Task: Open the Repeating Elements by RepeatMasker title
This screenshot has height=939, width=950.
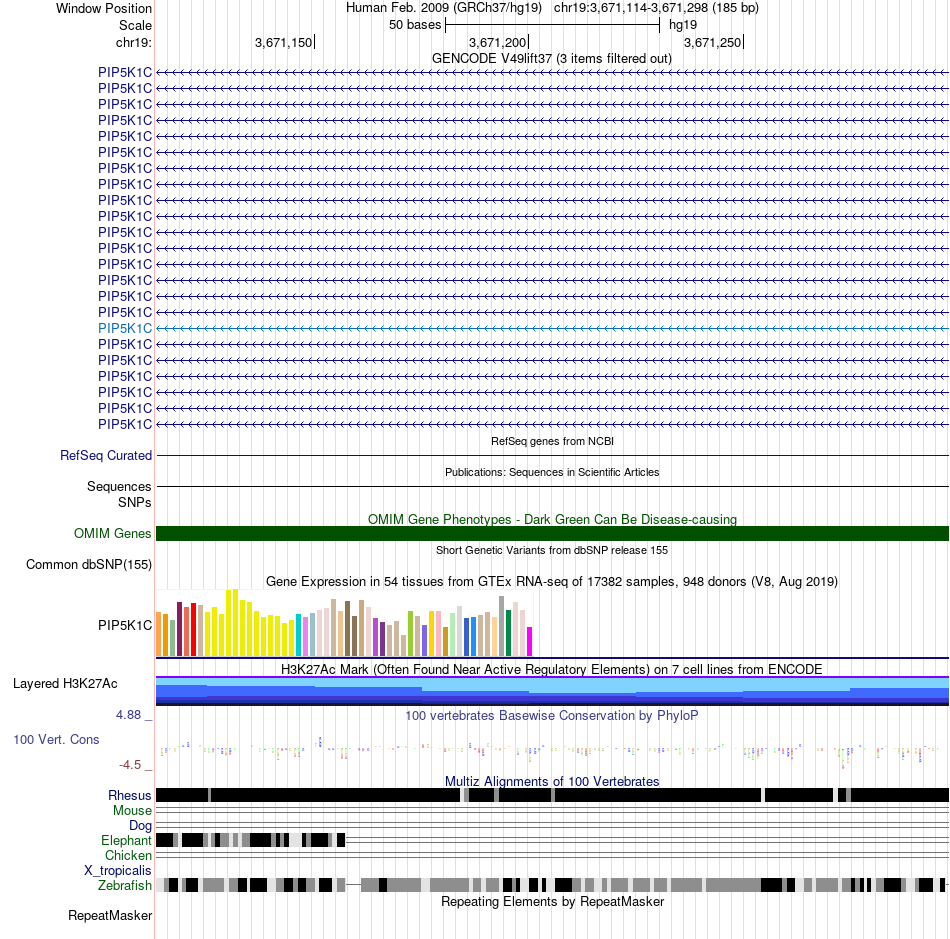Action: coord(553,901)
